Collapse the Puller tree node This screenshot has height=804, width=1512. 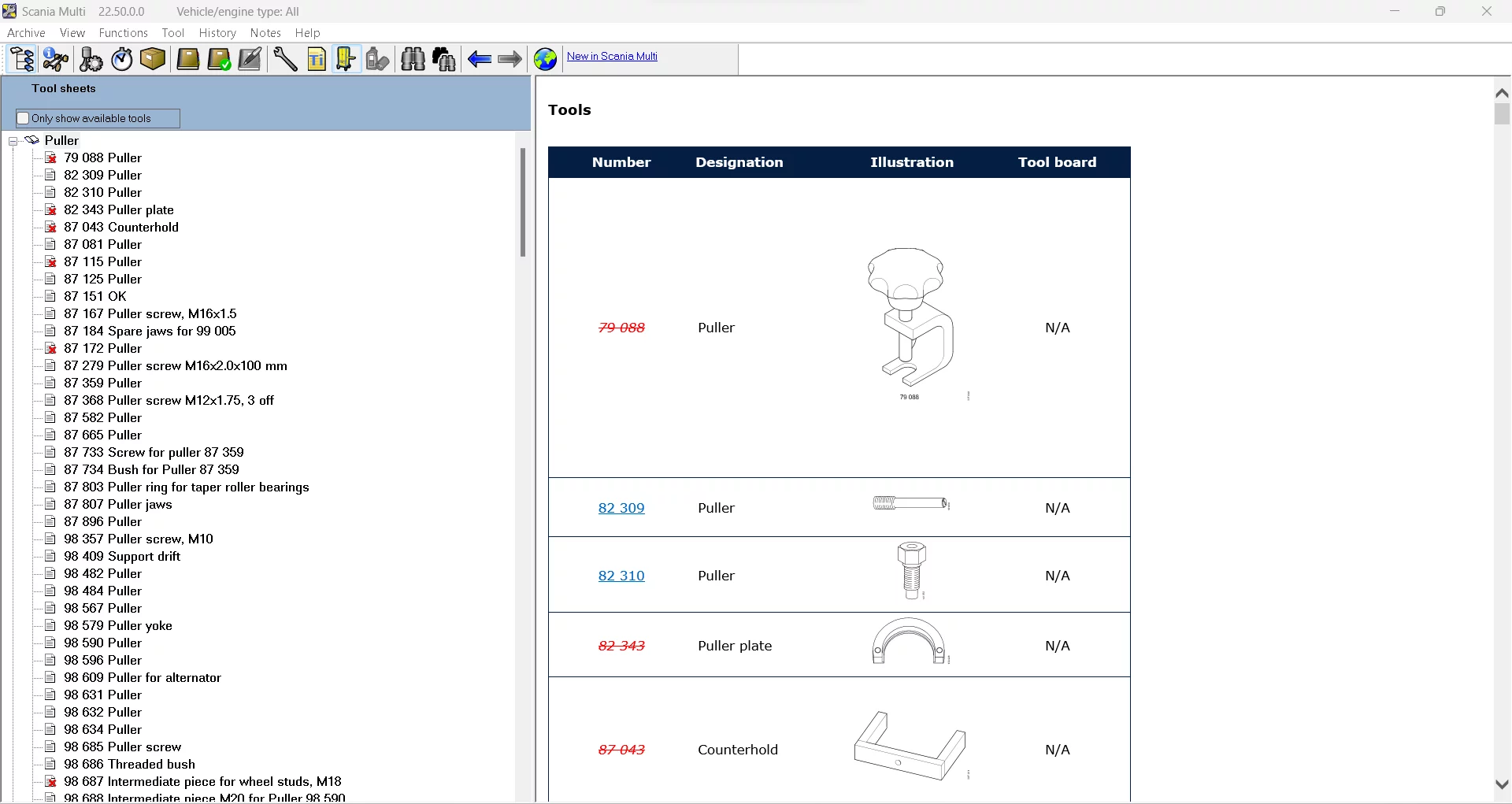[x=13, y=141]
